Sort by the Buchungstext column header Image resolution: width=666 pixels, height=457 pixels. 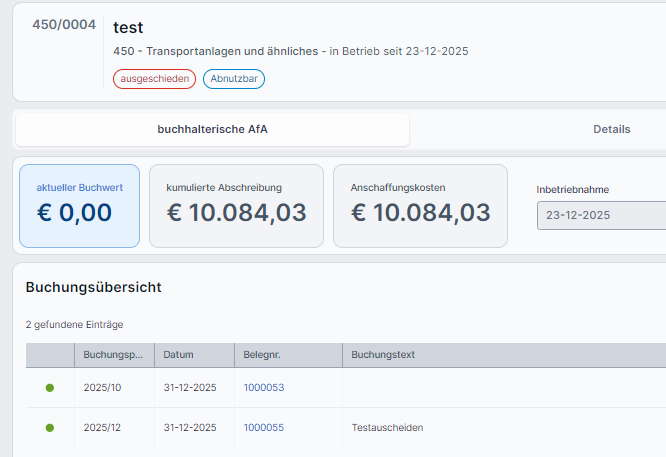point(383,355)
